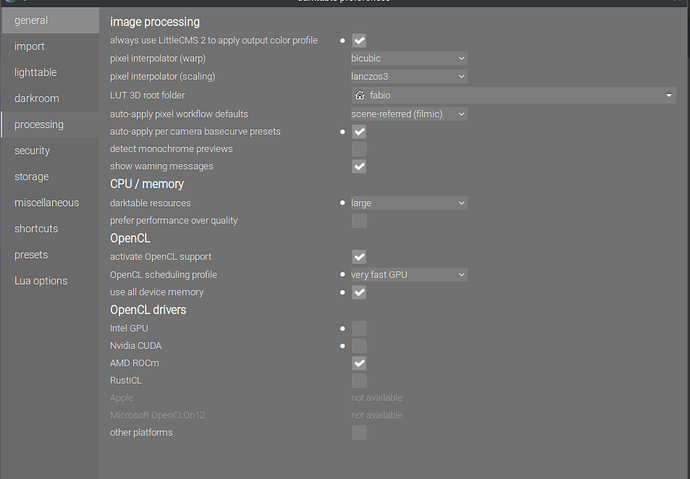Change the OpenCL scheduling profile dropdown
The width and height of the screenshot is (690, 479).
point(408,275)
